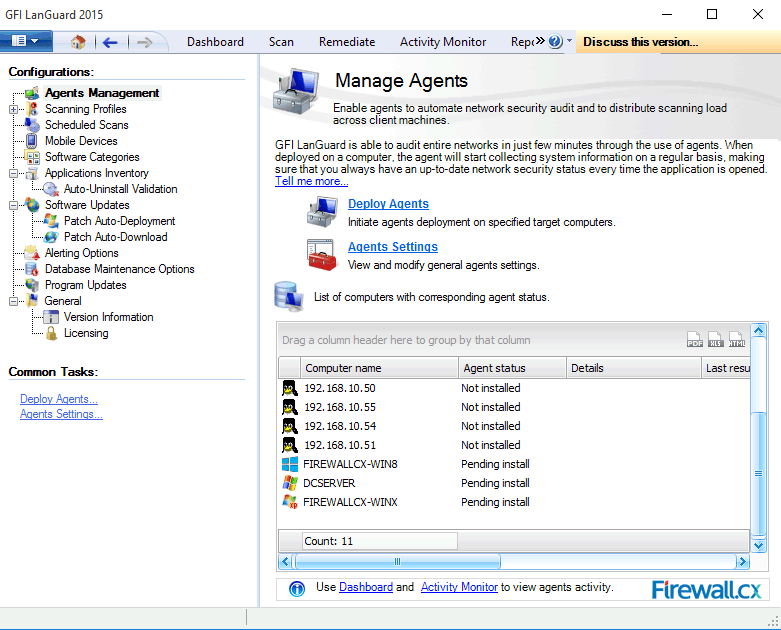The height and width of the screenshot is (630, 781).
Task: Export the agent list to PDF
Action: [695, 339]
